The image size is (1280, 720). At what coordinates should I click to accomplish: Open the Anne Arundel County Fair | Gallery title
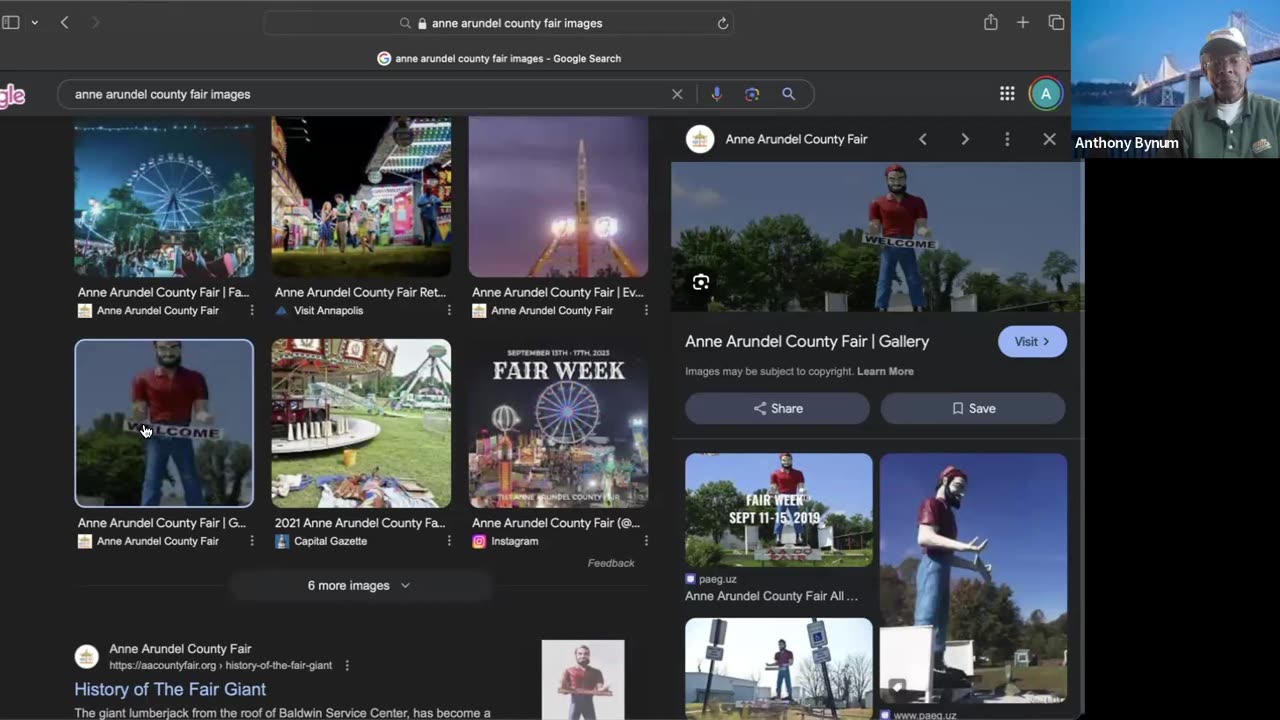pos(807,341)
